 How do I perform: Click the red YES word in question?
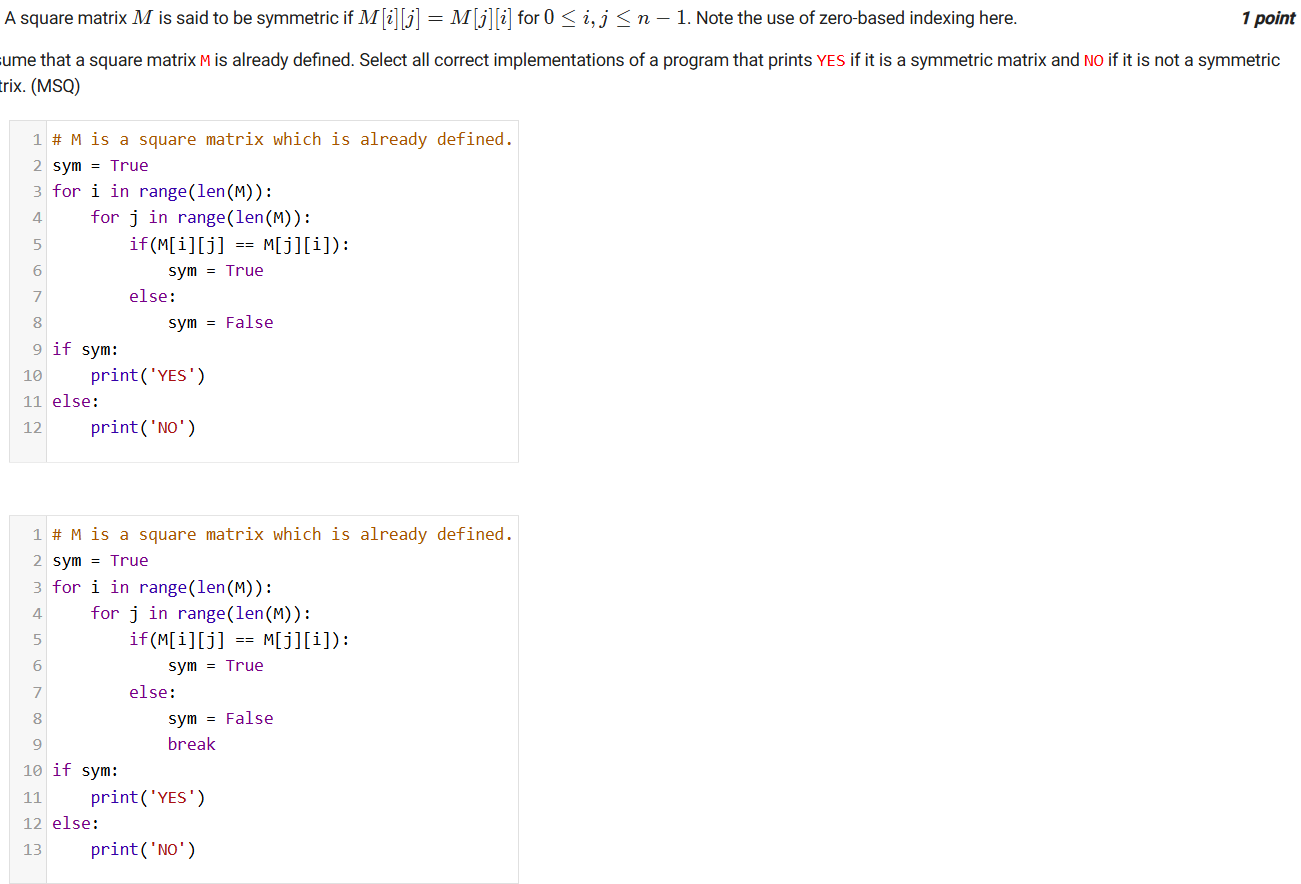(x=831, y=60)
